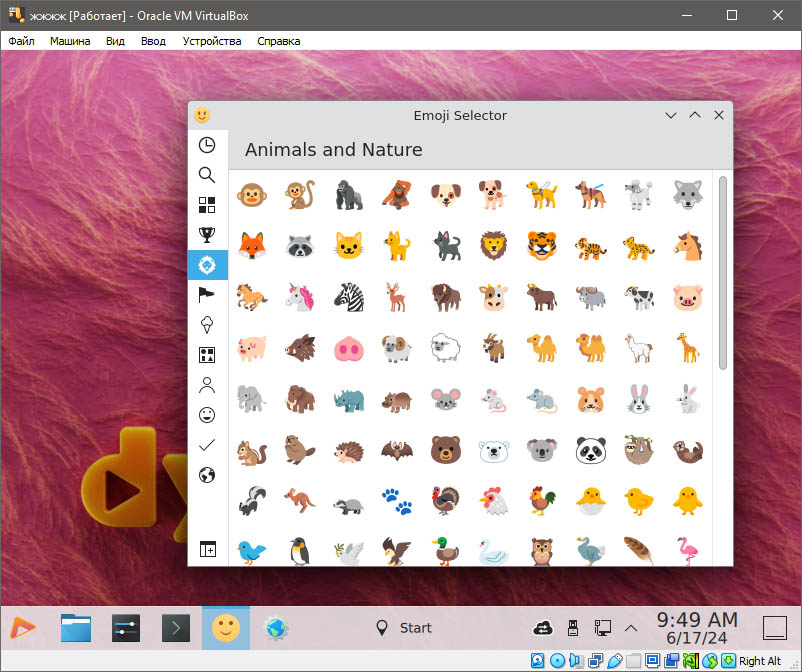Open the Устройства menu

point(212,41)
